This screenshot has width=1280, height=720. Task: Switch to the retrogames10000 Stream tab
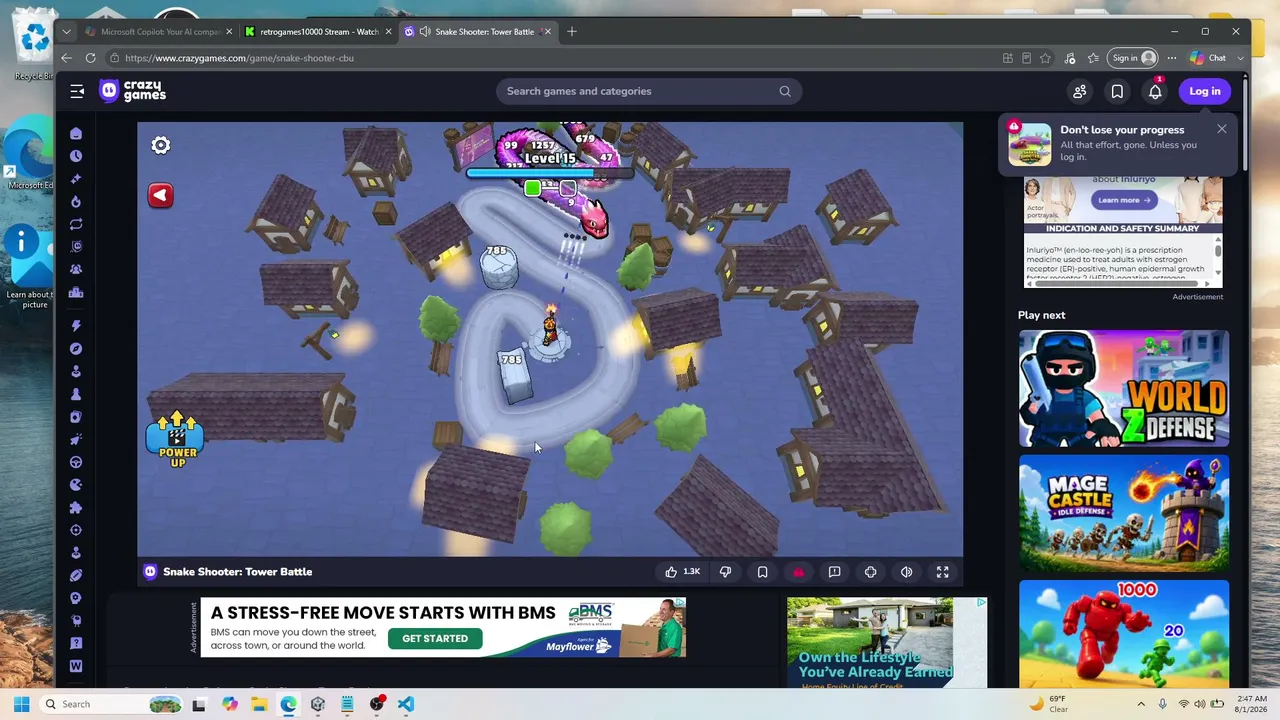318,31
